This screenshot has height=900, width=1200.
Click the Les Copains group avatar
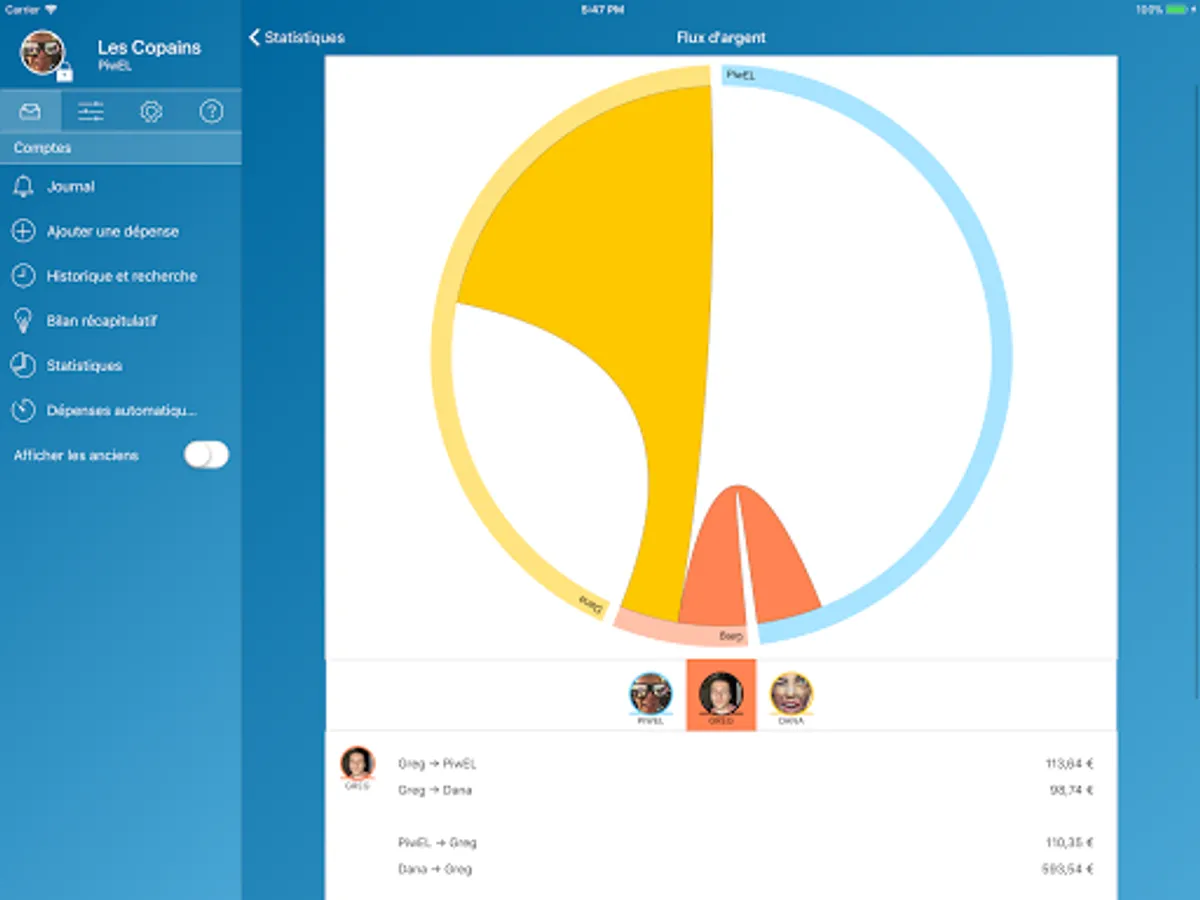click(43, 52)
